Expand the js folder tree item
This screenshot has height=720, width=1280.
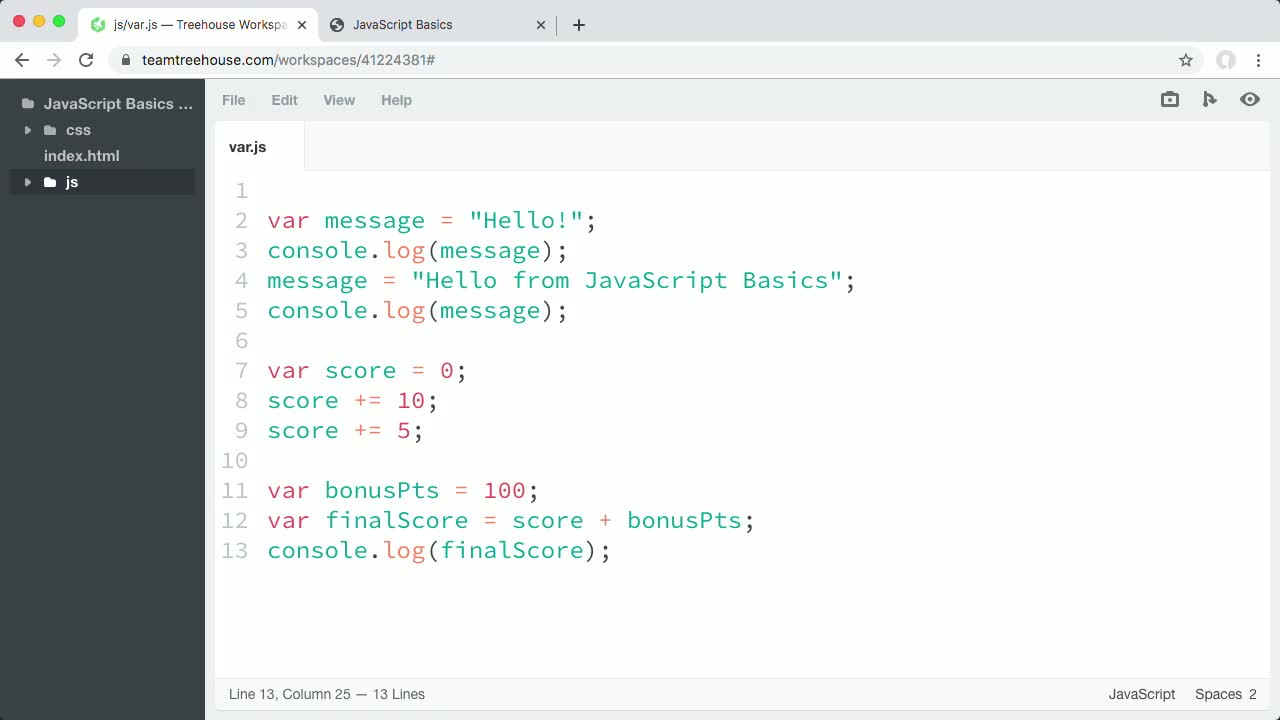[27, 182]
